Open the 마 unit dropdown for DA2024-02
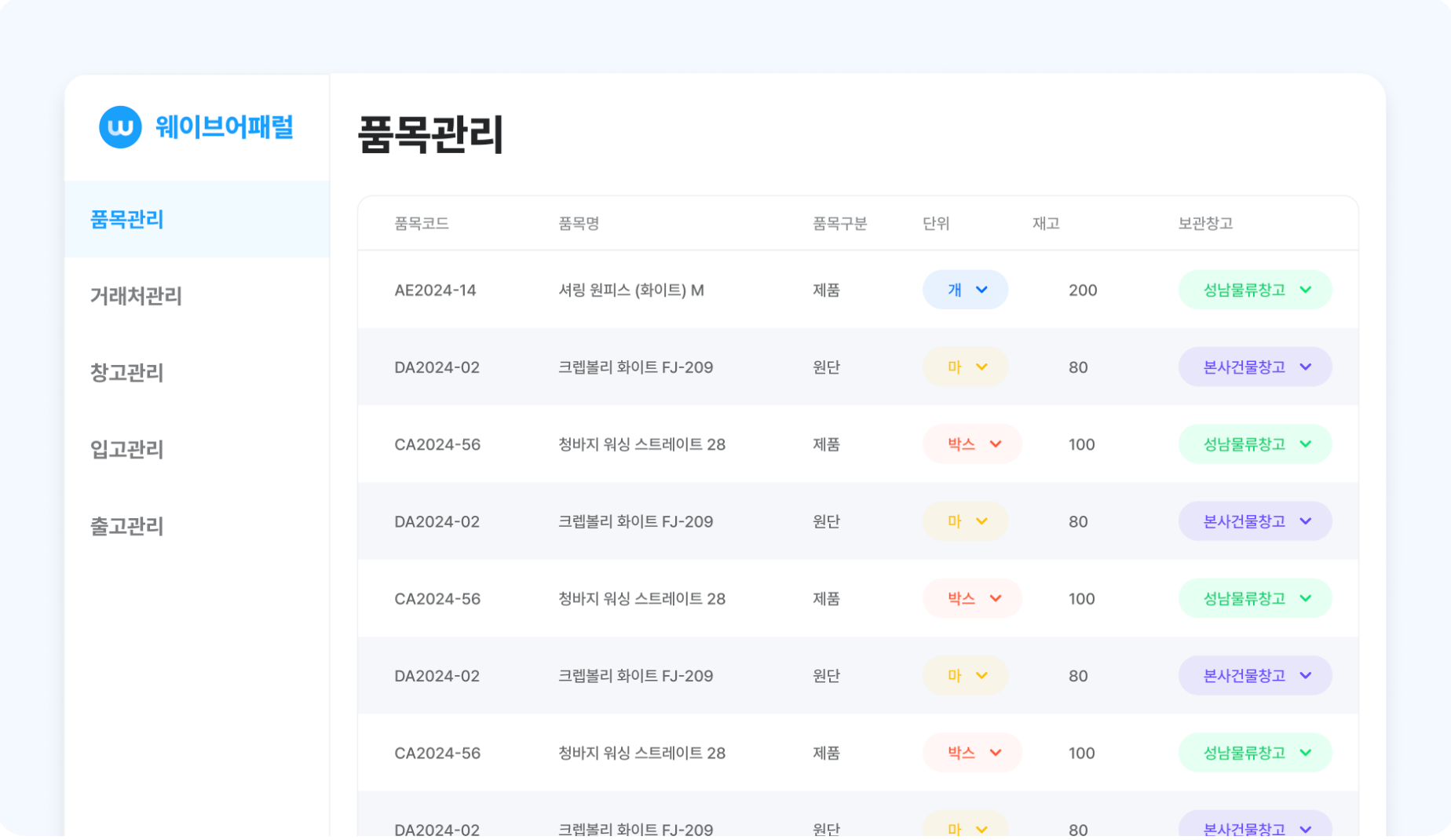Image resolution: width=1451 pixels, height=840 pixels. (x=965, y=367)
